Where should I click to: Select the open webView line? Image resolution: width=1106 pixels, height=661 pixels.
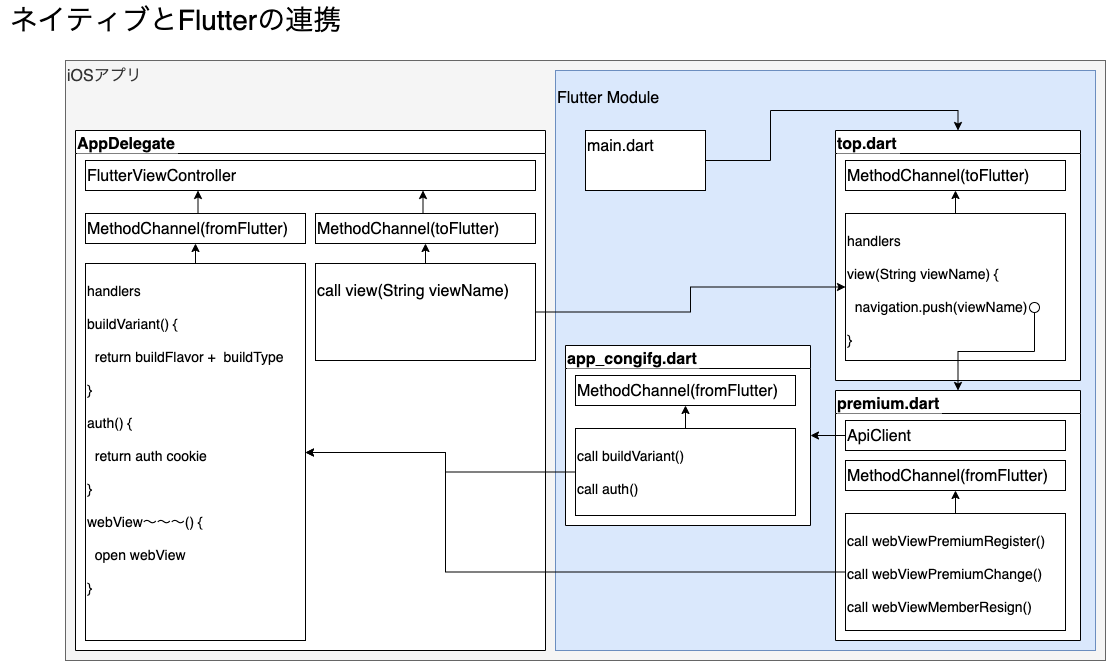[x=140, y=555]
